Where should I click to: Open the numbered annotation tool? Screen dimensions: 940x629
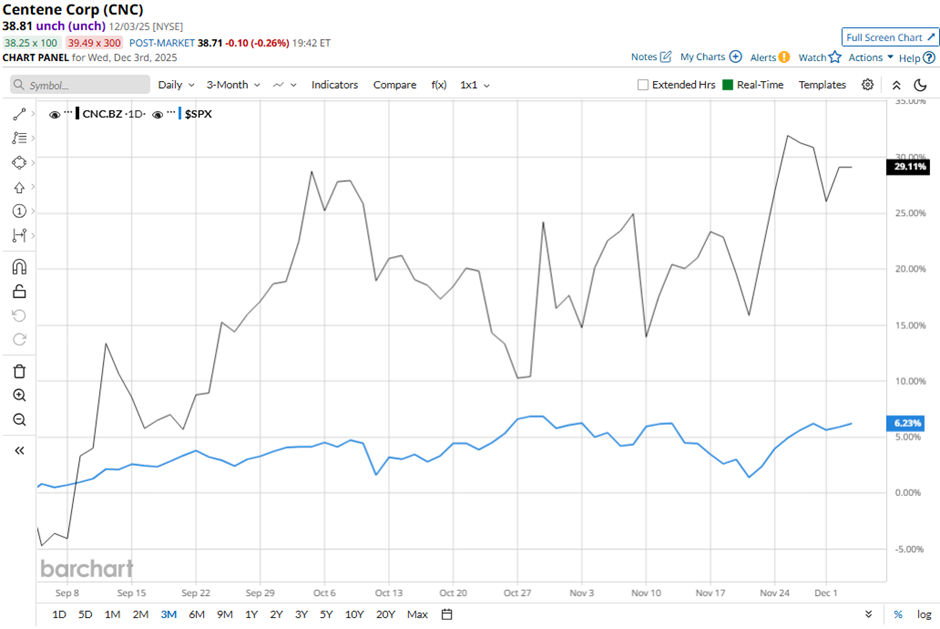click(19, 211)
